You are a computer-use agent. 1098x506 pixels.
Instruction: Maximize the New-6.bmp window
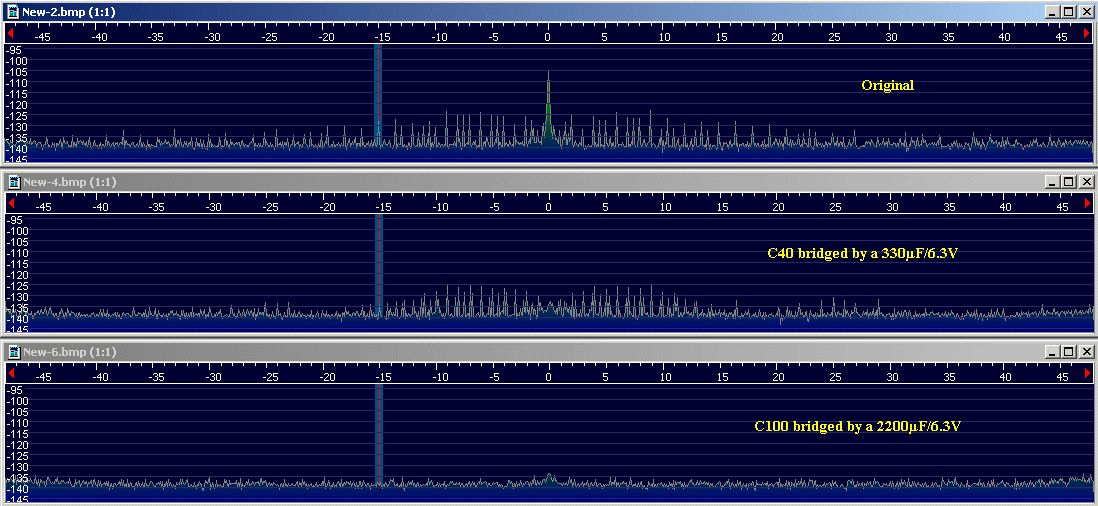1068,352
